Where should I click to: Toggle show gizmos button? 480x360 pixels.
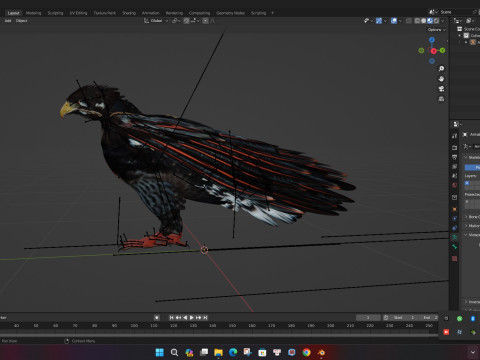379,21
